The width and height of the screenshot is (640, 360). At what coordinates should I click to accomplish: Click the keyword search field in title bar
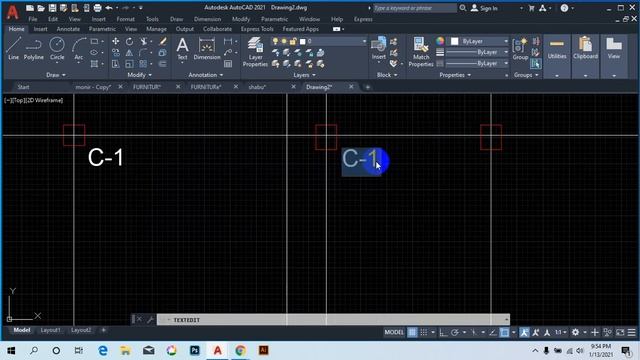(x=415, y=8)
